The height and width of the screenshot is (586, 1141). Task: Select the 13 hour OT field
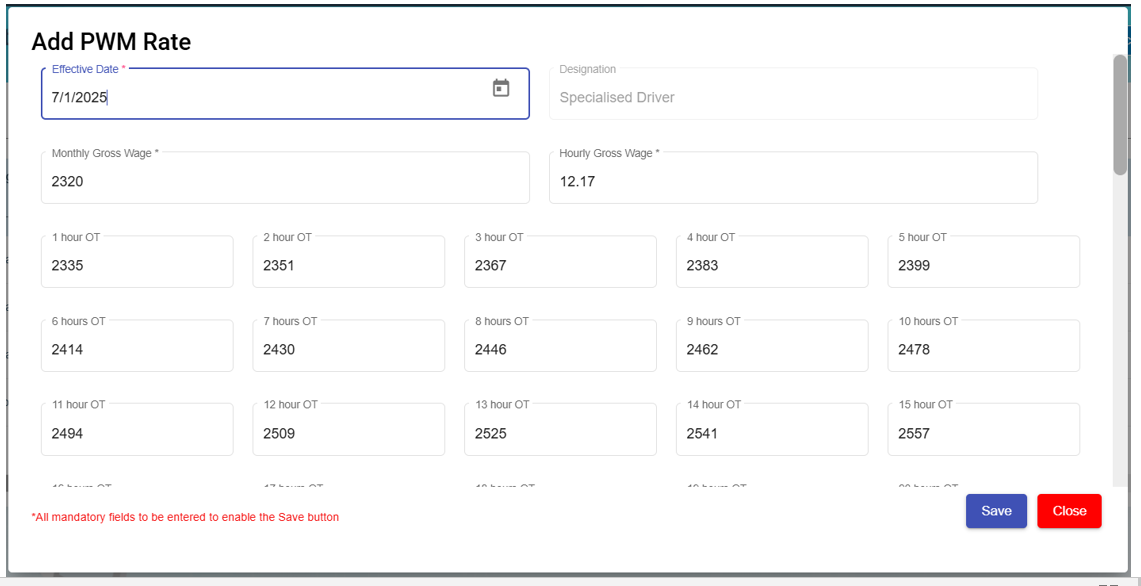(560, 433)
